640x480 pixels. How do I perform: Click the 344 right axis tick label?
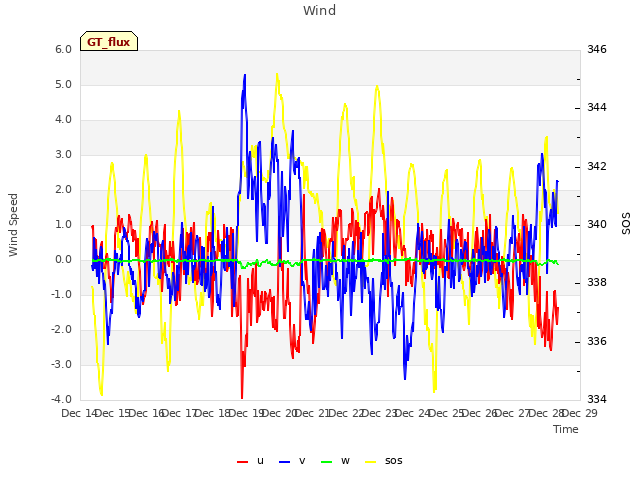click(x=597, y=108)
